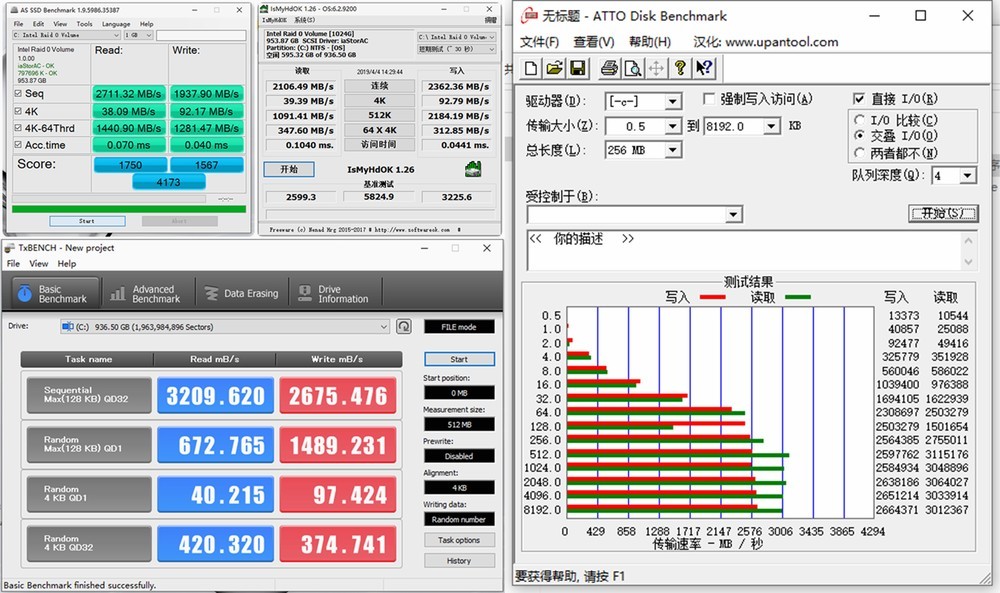Screen dimensions: 1000x593
Task: Select the 交叠 I/O radio option
Action: 859,135
